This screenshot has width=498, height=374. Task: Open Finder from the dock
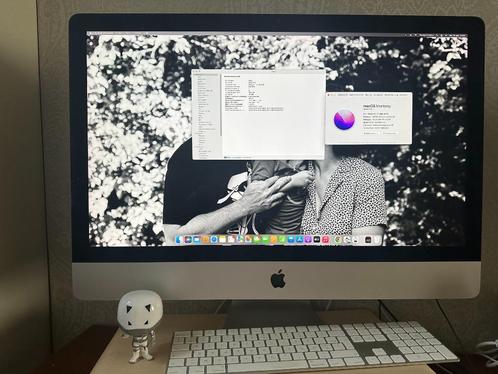178,239
